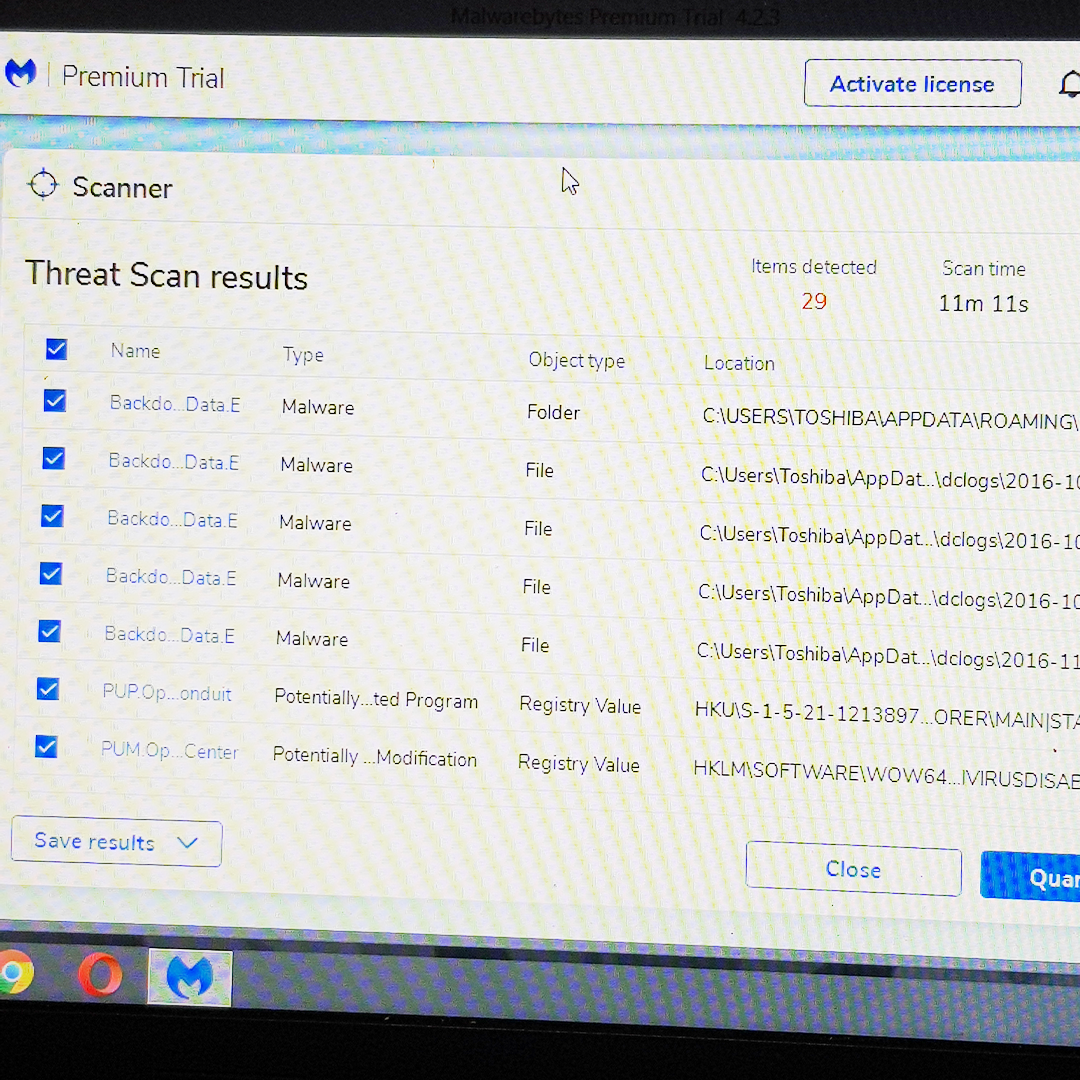Click Activate license
This screenshot has height=1080, width=1080.
911,83
